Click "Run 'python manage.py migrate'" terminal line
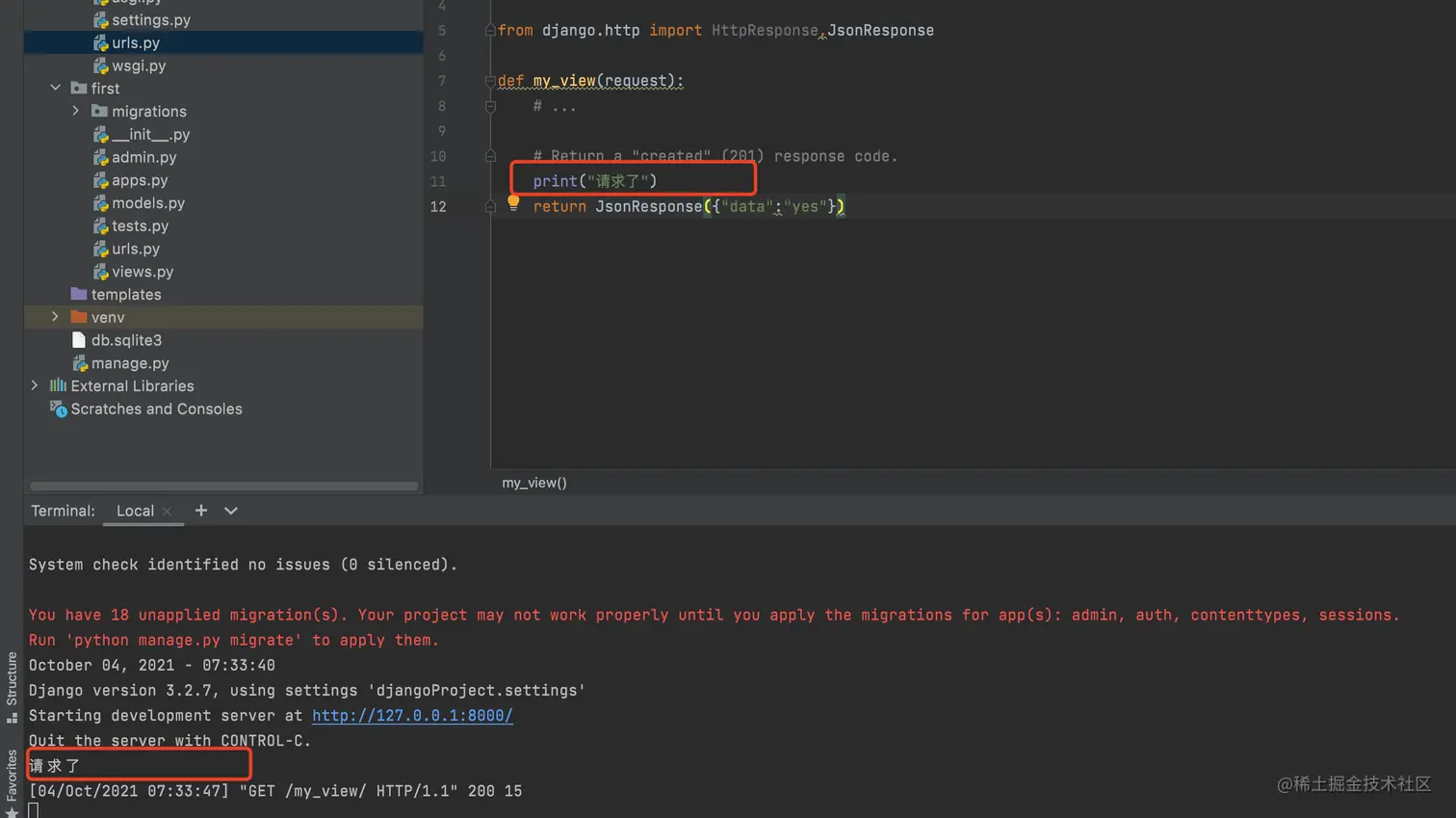The image size is (1456, 818). [234, 640]
